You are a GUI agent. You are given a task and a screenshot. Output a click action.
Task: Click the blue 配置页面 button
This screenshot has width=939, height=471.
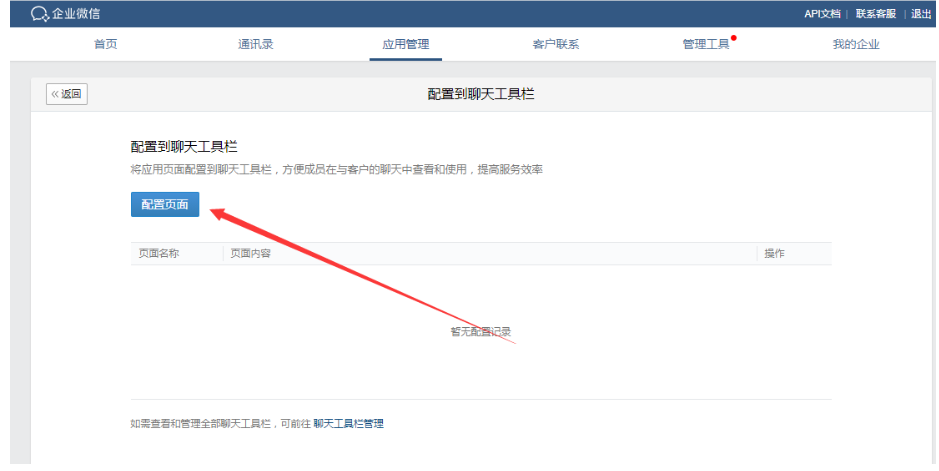click(165, 204)
